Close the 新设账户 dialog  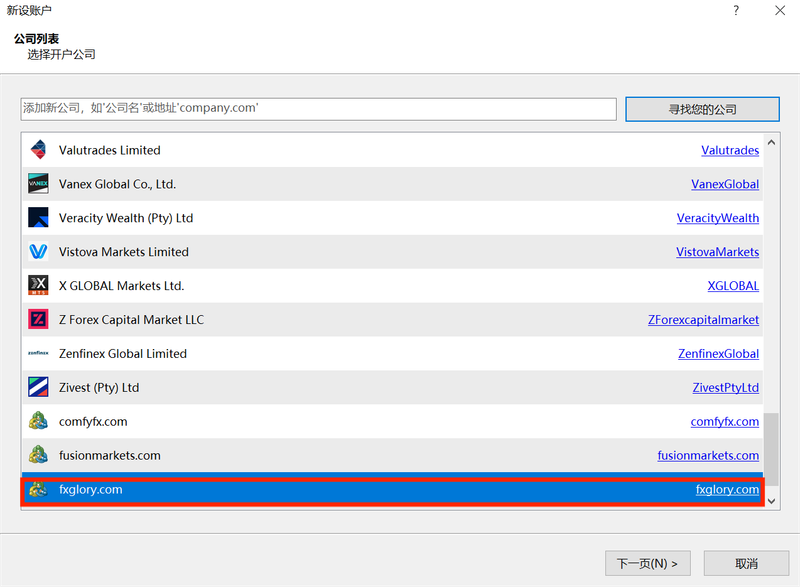pyautogui.click(x=780, y=10)
